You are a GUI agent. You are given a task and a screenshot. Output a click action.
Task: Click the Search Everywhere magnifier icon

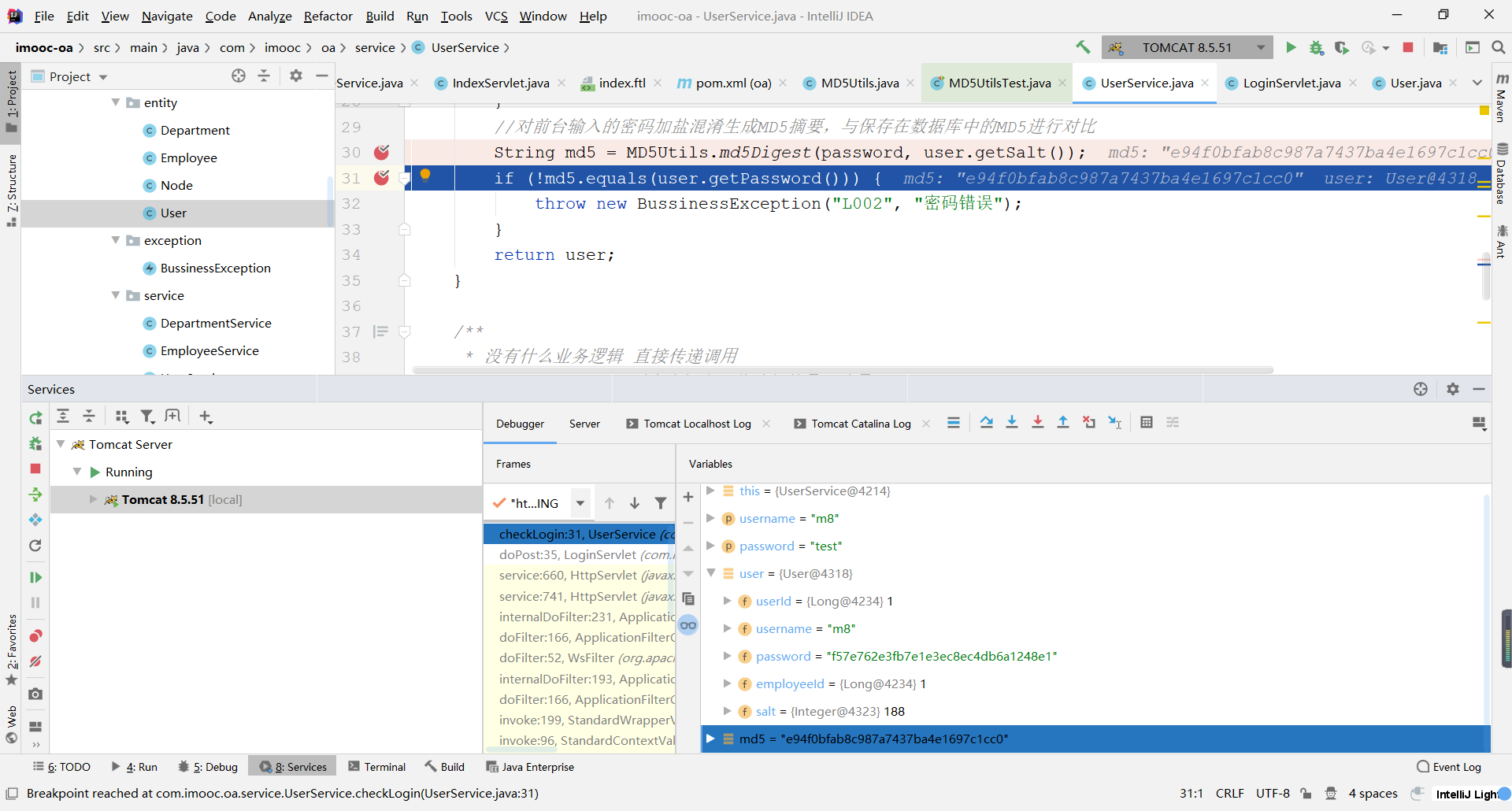pos(1499,47)
